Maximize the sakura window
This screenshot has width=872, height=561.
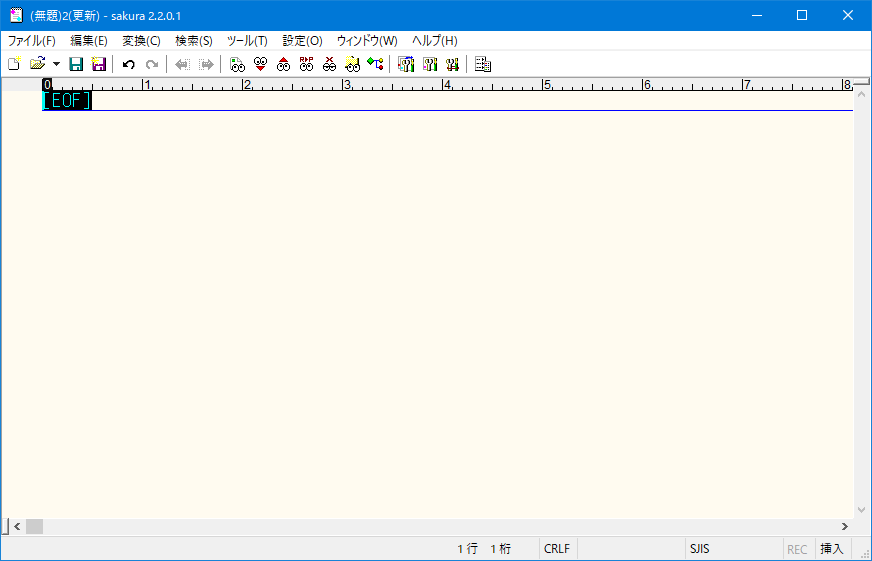tap(802, 15)
